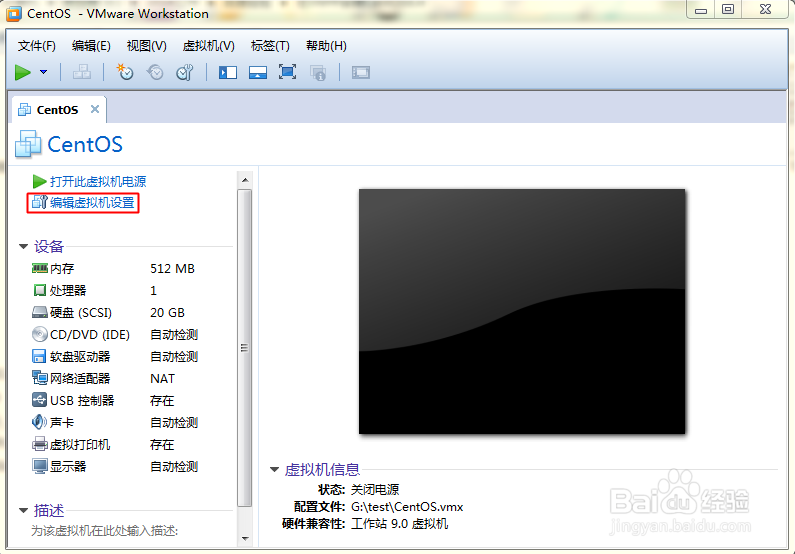Open the 帮助(H) menu
This screenshot has height=554, width=795.
(326, 46)
